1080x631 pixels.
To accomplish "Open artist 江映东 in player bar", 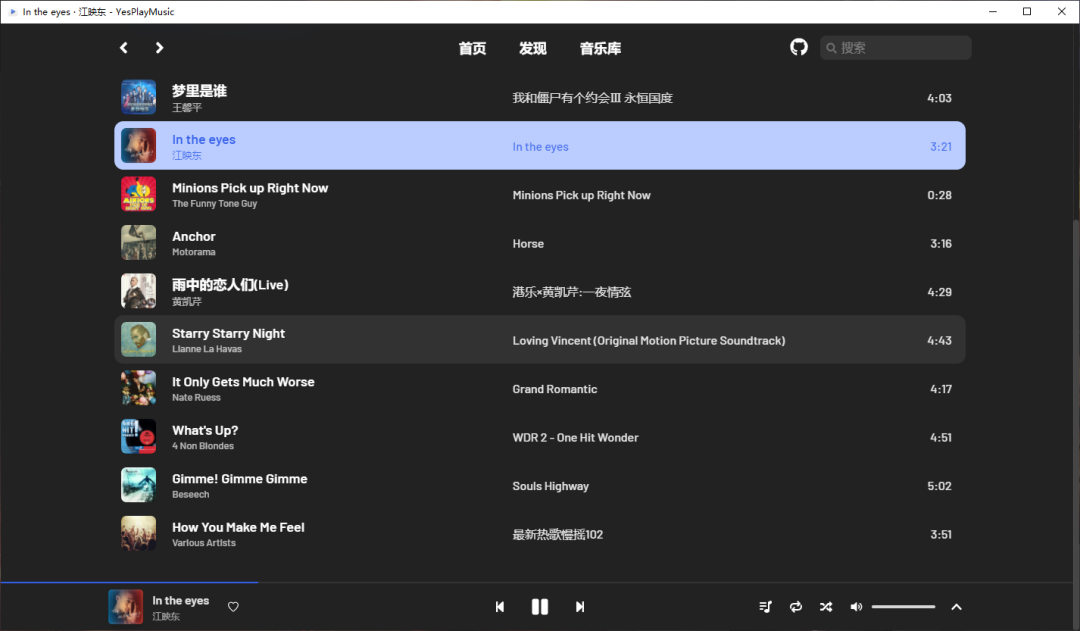I will [x=166, y=617].
